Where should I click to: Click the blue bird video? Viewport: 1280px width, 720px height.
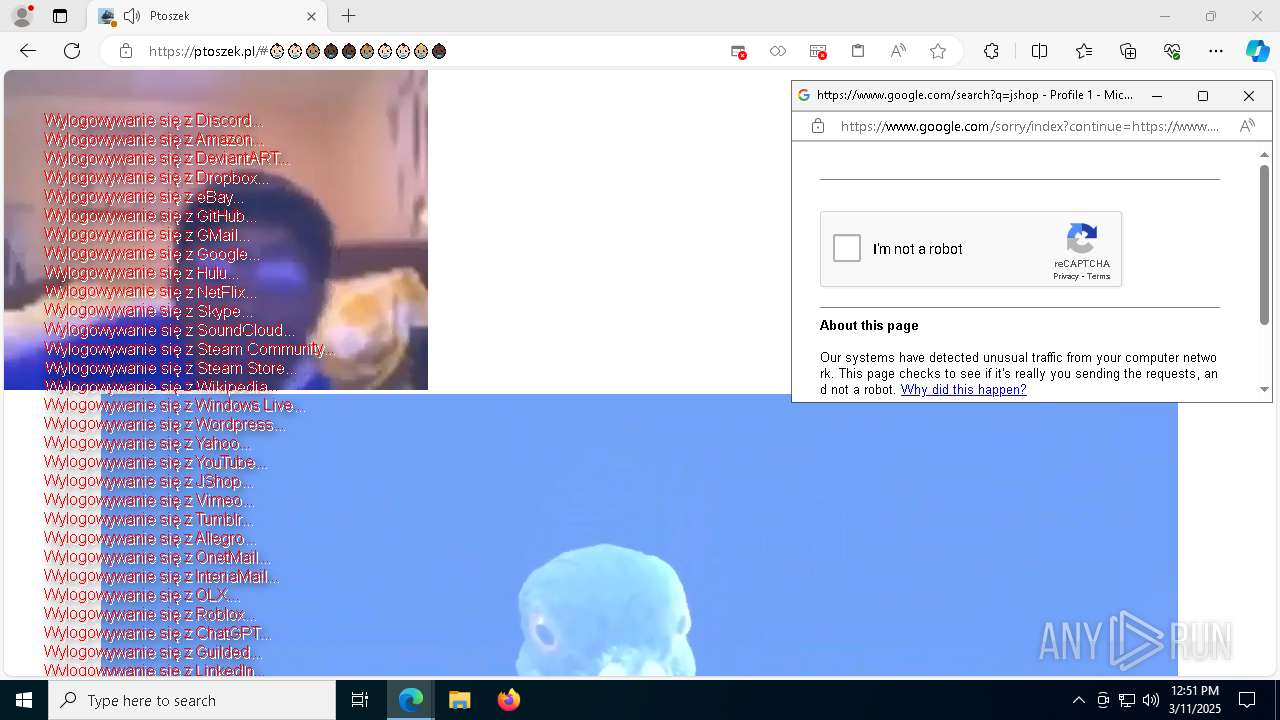[x=640, y=535]
